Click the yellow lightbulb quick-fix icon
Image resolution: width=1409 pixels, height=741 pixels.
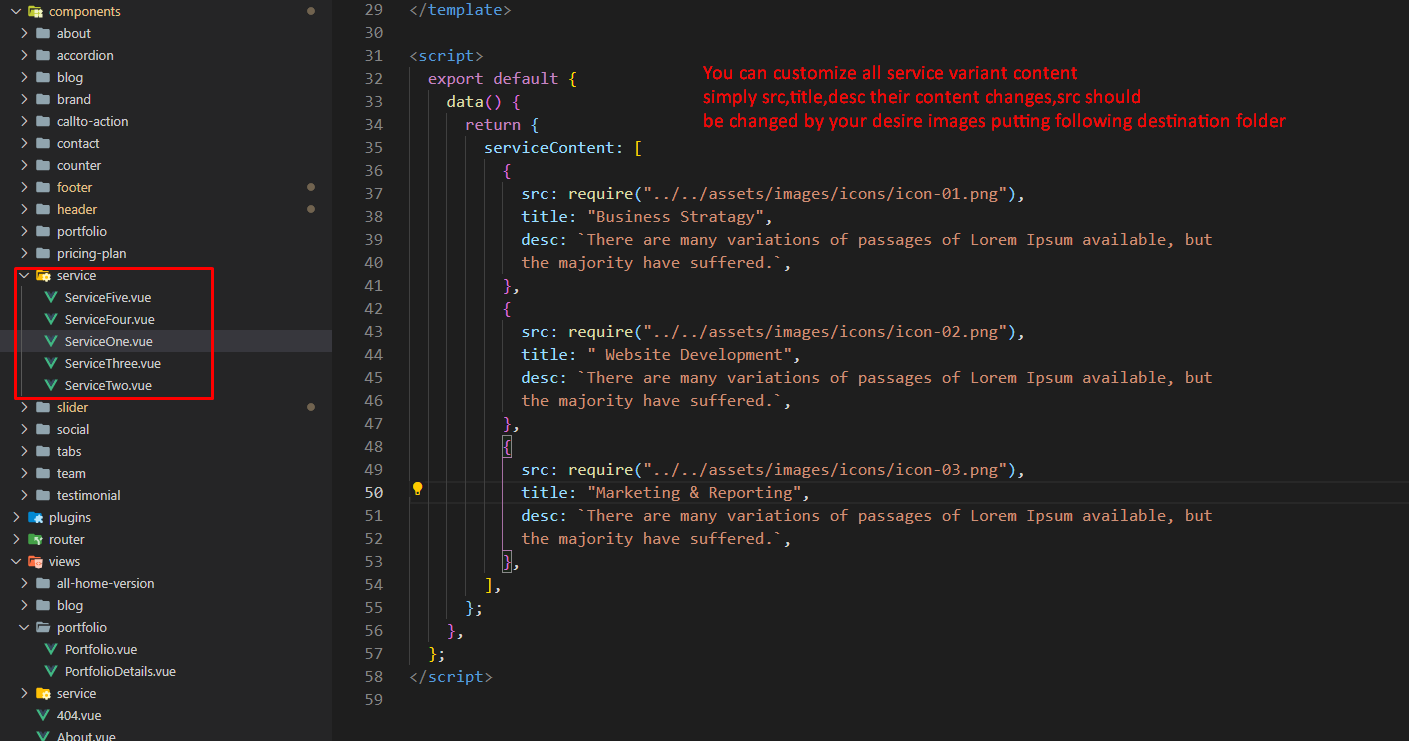click(x=418, y=489)
